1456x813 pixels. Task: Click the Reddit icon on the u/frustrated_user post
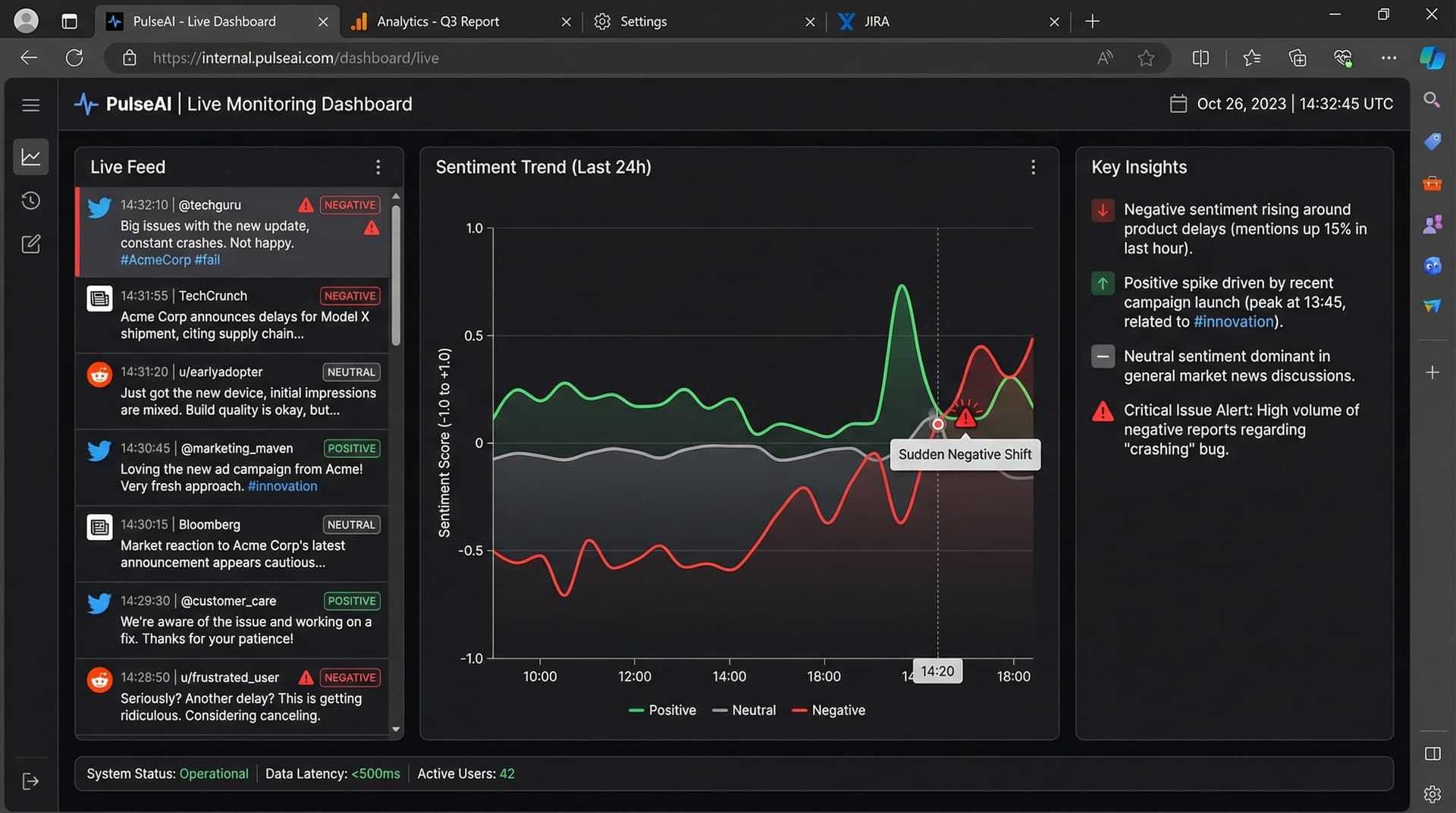coord(99,680)
